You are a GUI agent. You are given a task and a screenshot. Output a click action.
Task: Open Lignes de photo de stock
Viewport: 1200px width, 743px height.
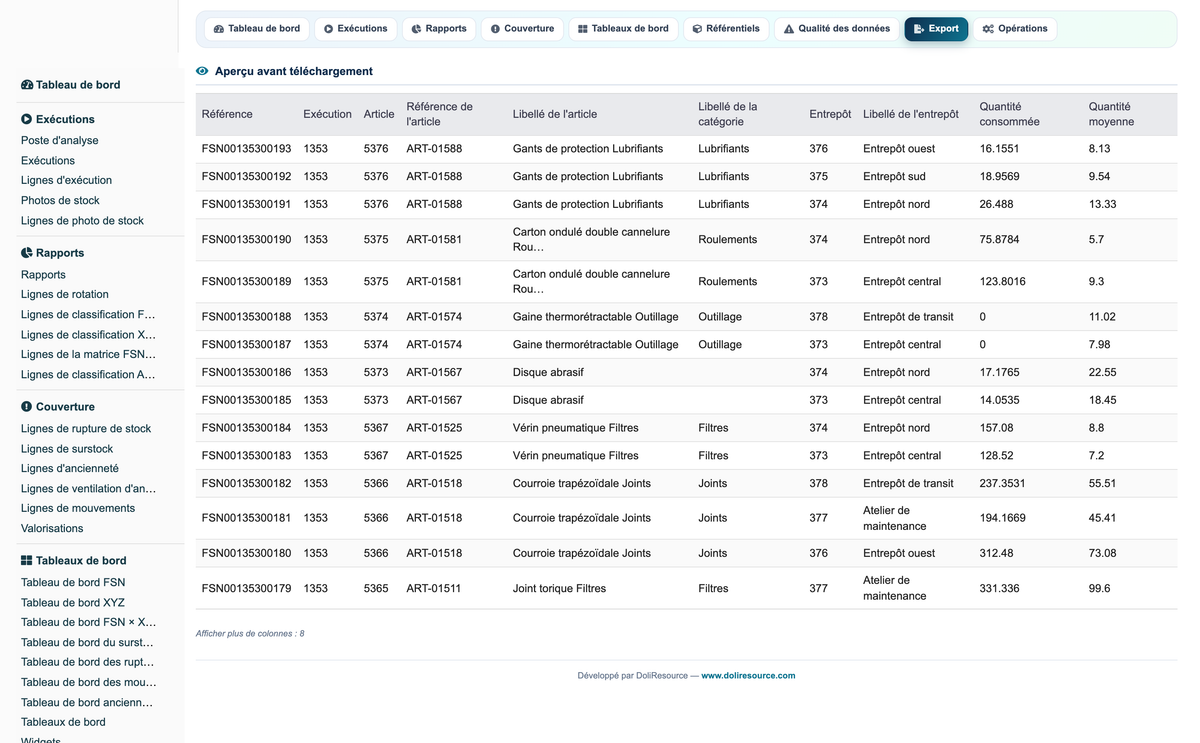point(82,221)
